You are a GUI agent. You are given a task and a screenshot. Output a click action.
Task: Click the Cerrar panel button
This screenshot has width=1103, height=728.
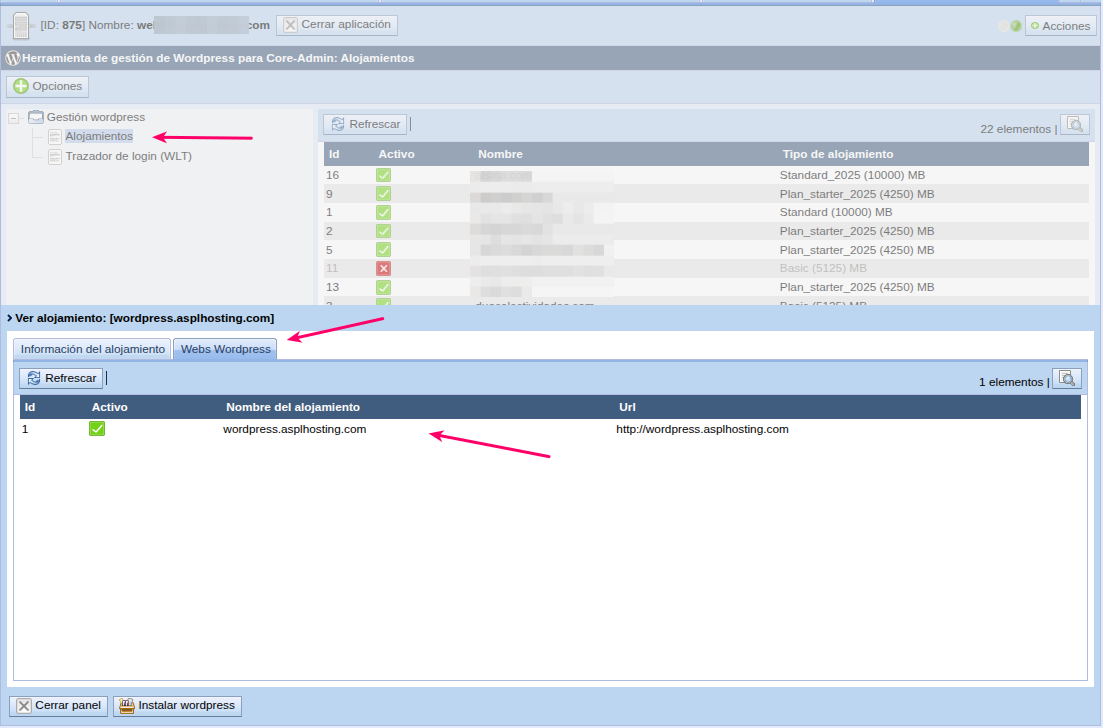59,706
